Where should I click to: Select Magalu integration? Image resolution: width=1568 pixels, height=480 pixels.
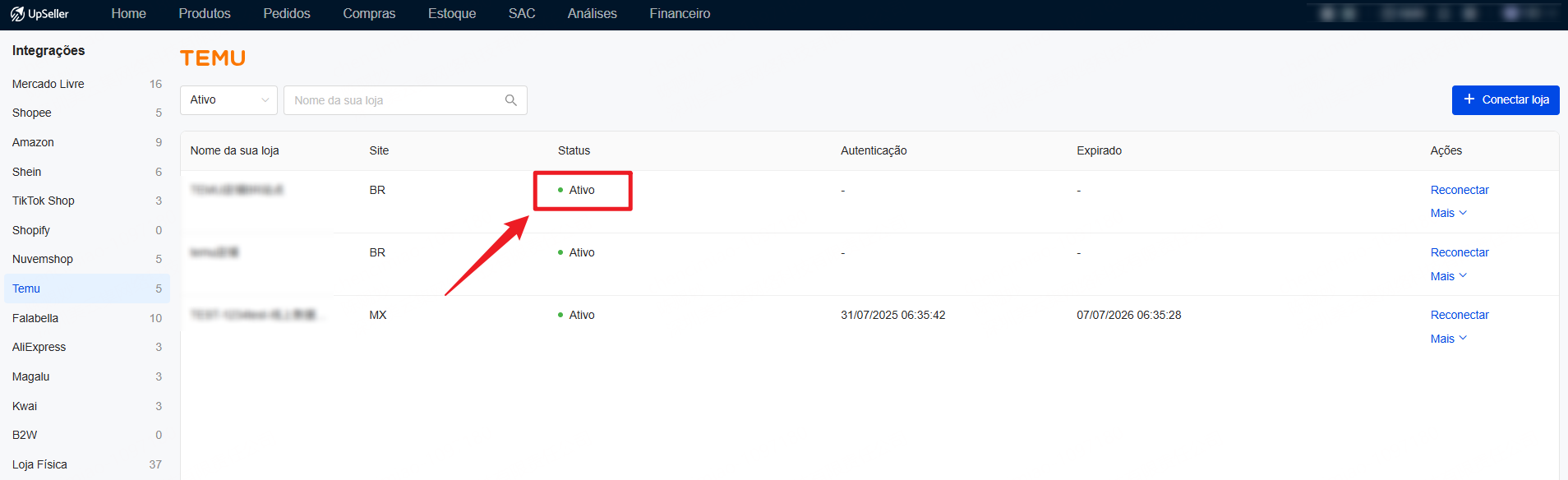86,376
